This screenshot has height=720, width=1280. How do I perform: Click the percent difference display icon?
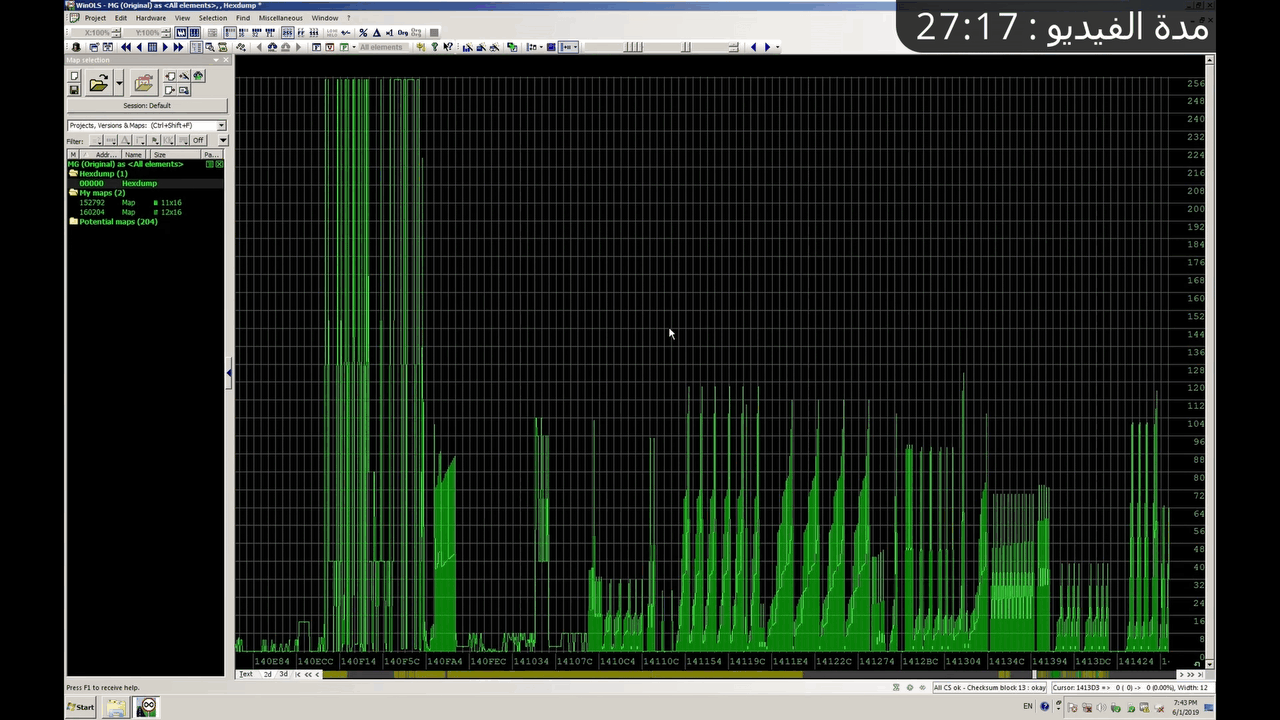(363, 33)
